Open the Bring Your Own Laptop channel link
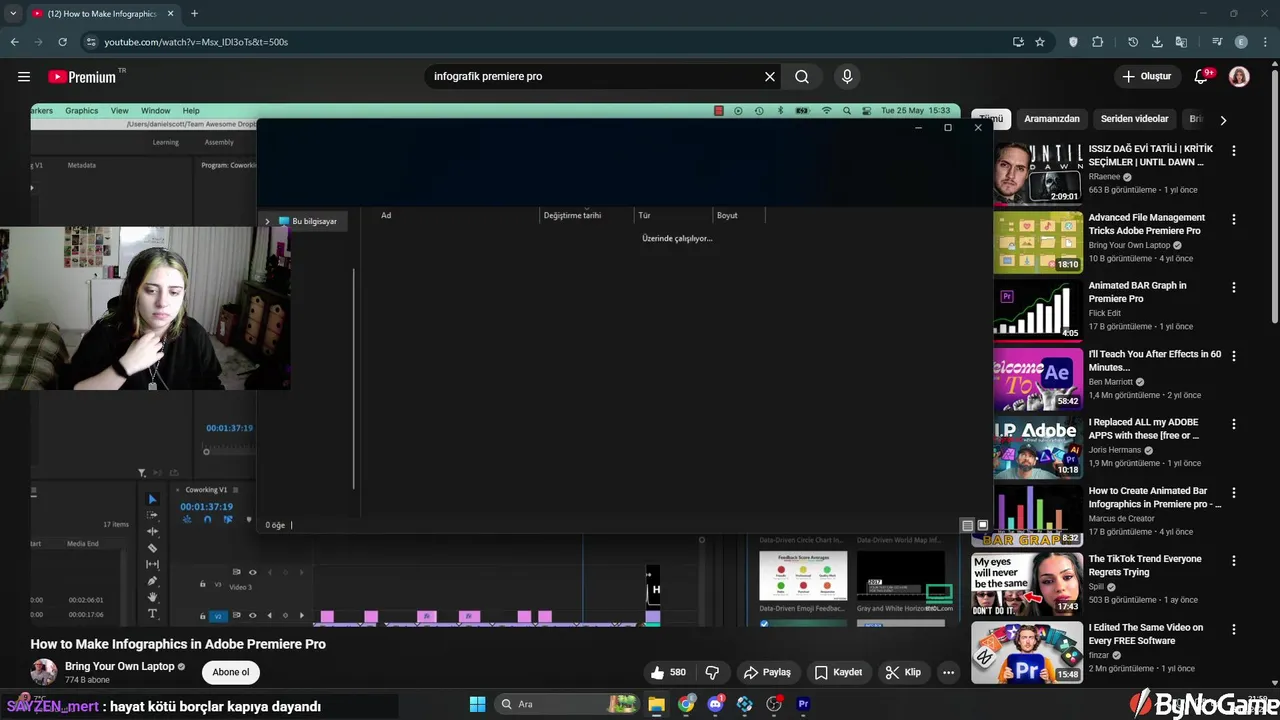Image resolution: width=1280 pixels, height=720 pixels. tap(119, 666)
